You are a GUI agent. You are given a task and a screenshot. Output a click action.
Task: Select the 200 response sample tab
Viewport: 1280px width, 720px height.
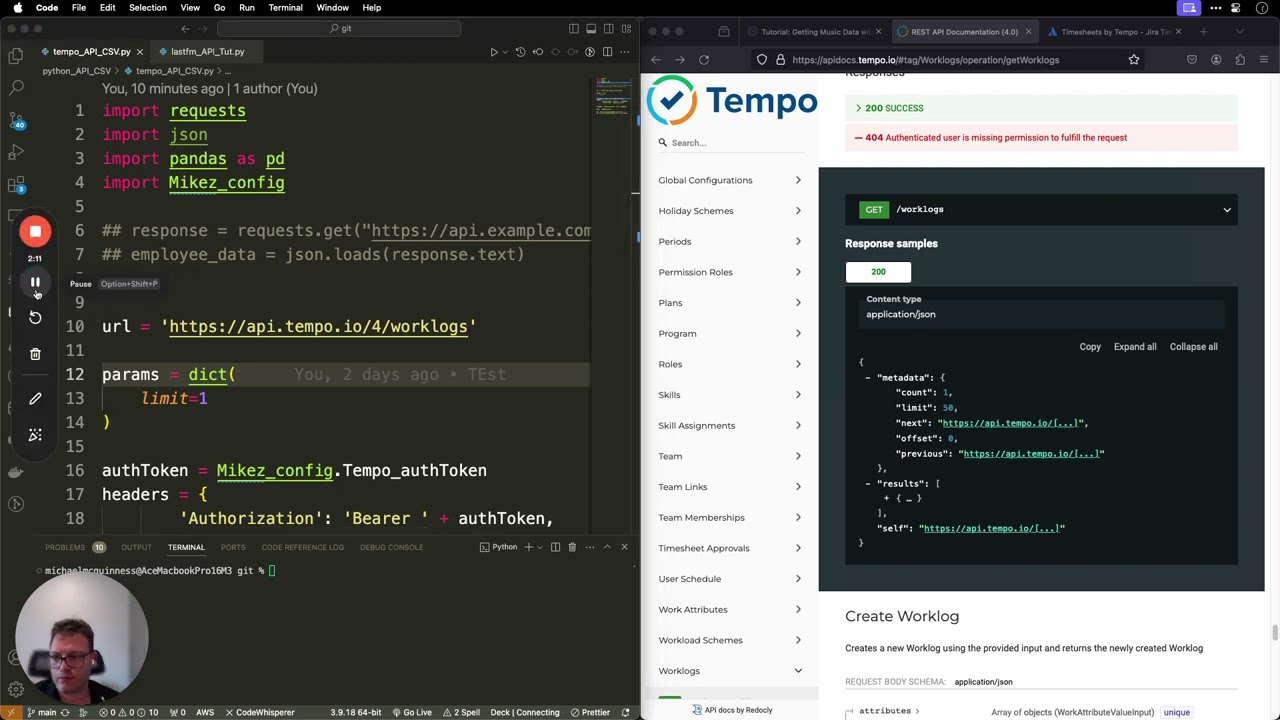[878, 272]
